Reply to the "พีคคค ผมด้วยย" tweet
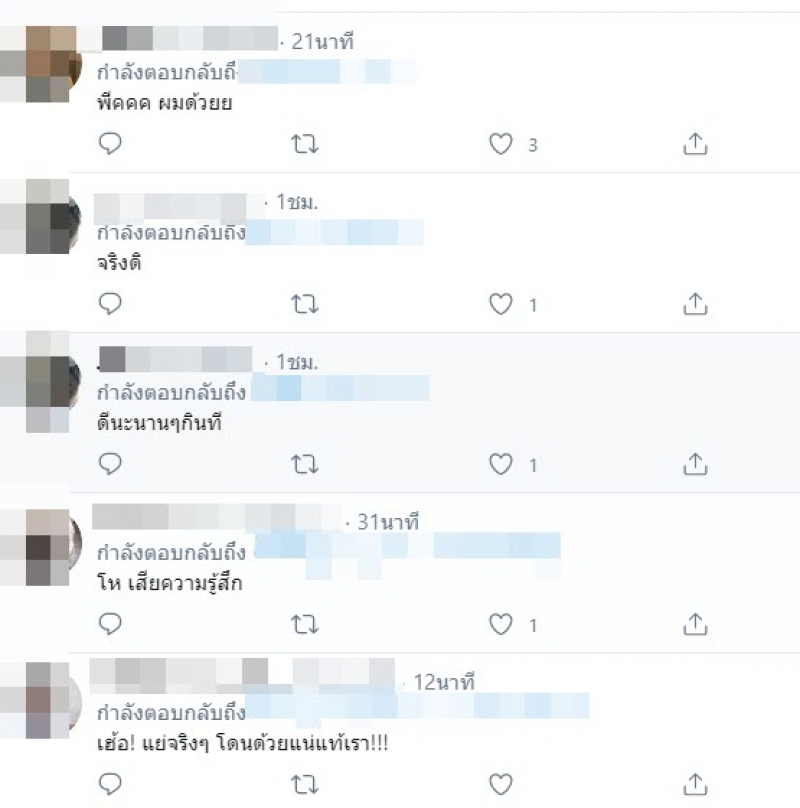 tap(110, 143)
